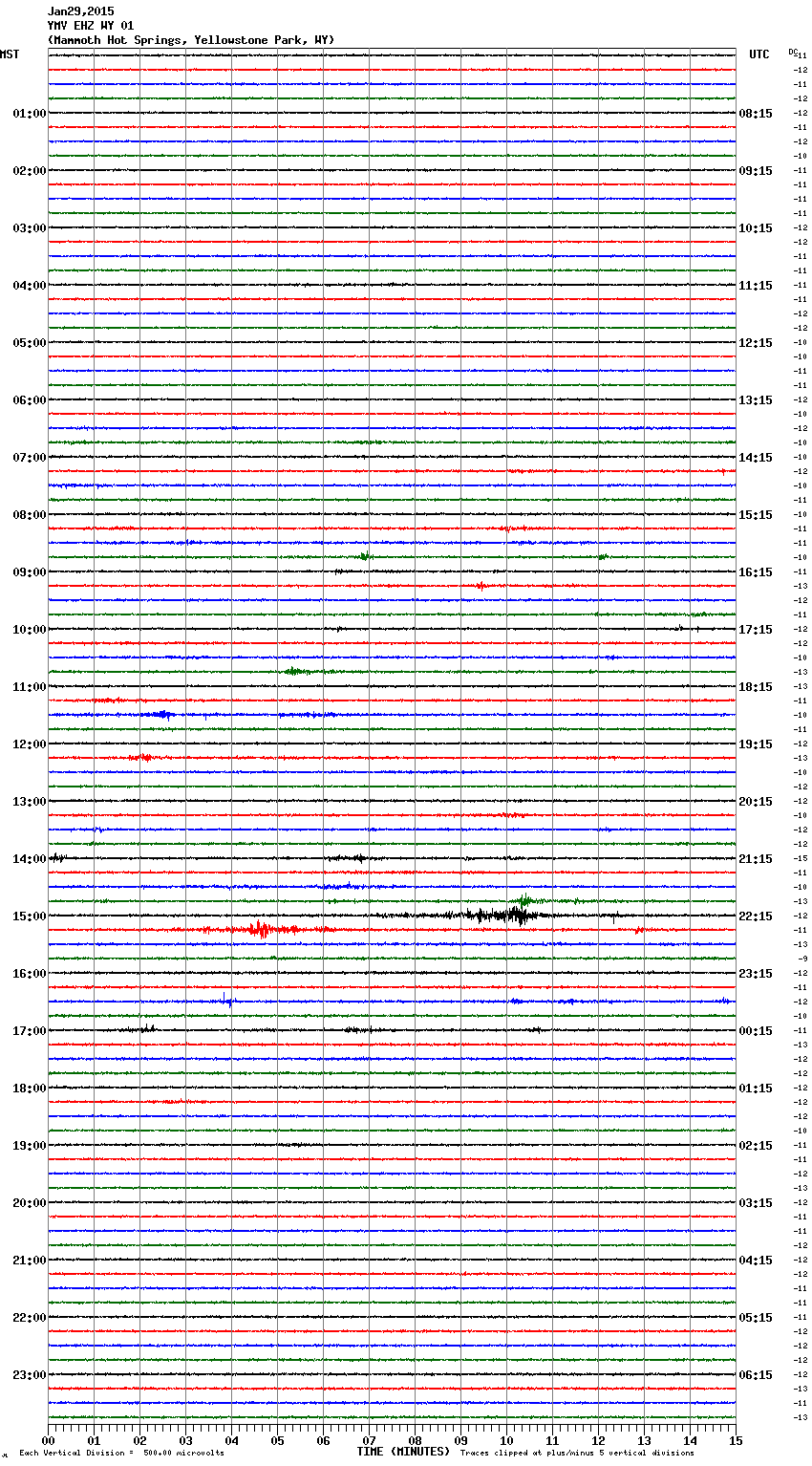Click the MST timezone label

(10, 54)
